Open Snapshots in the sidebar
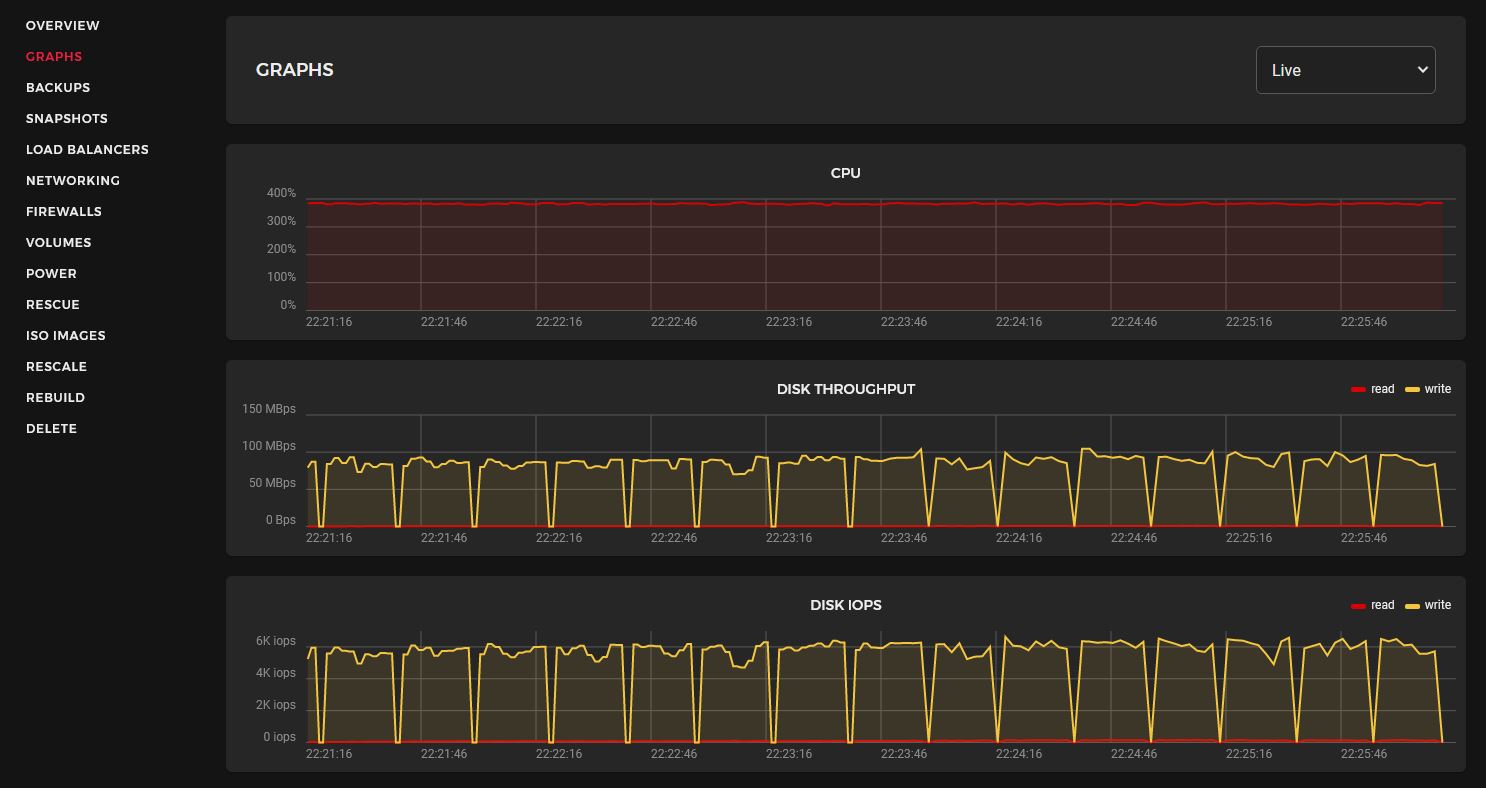Viewport: 1486px width, 788px height. tap(67, 118)
